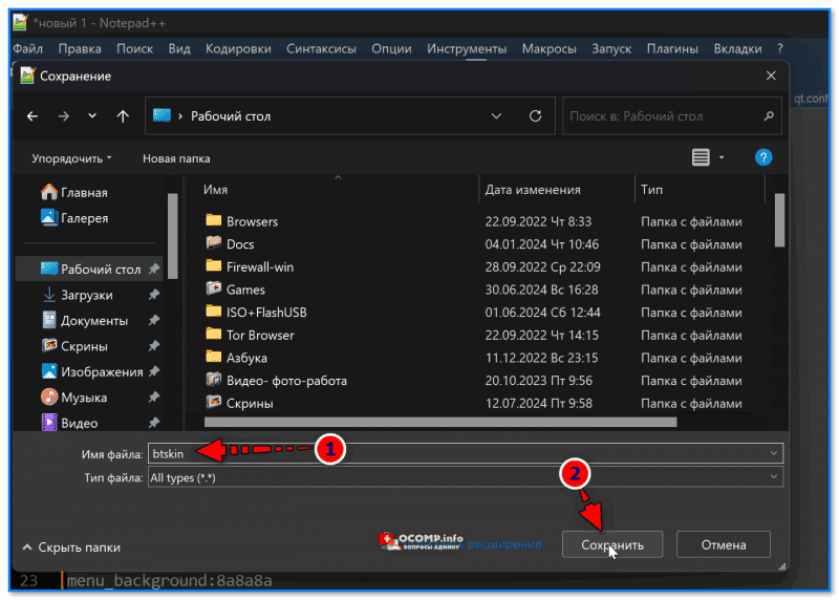Open the Плагины menu
The image size is (839, 600).
[671, 48]
